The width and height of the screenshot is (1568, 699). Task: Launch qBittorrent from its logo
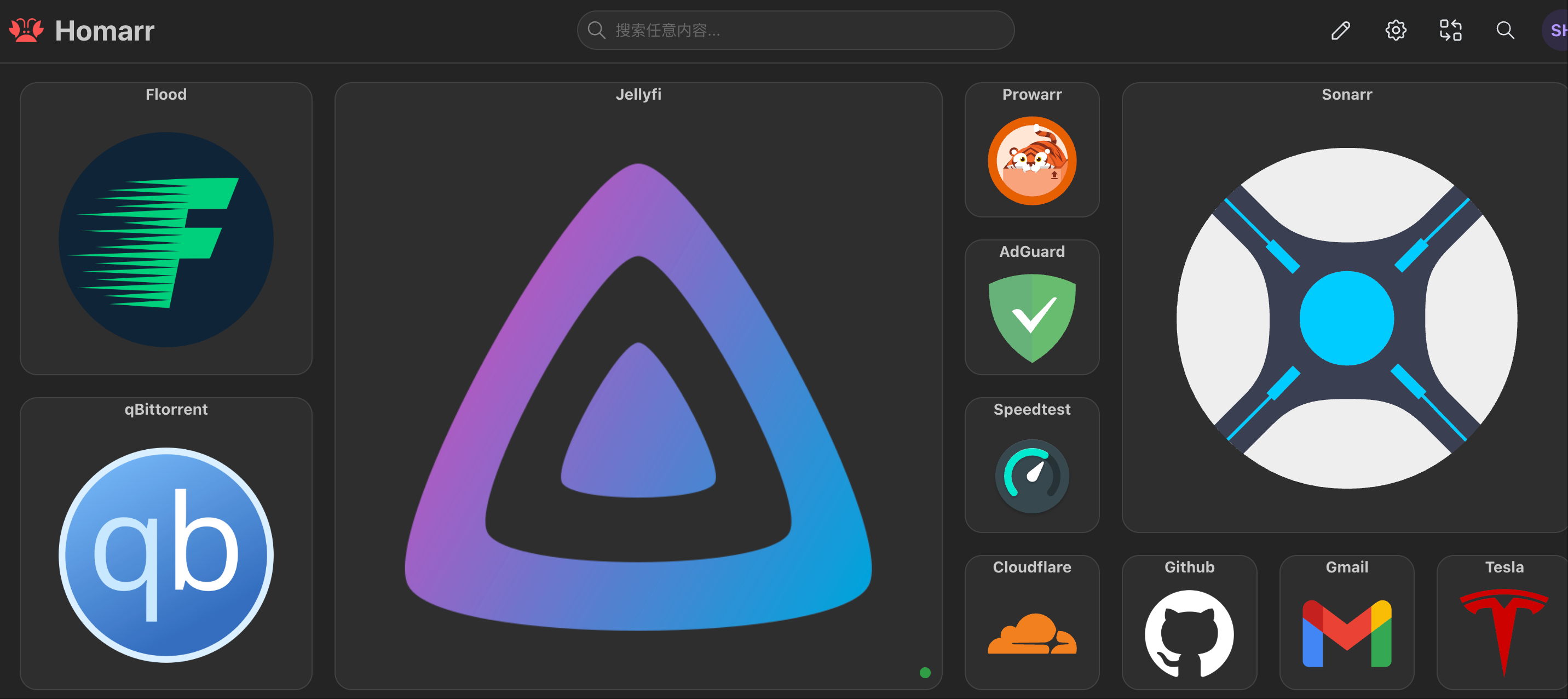165,555
